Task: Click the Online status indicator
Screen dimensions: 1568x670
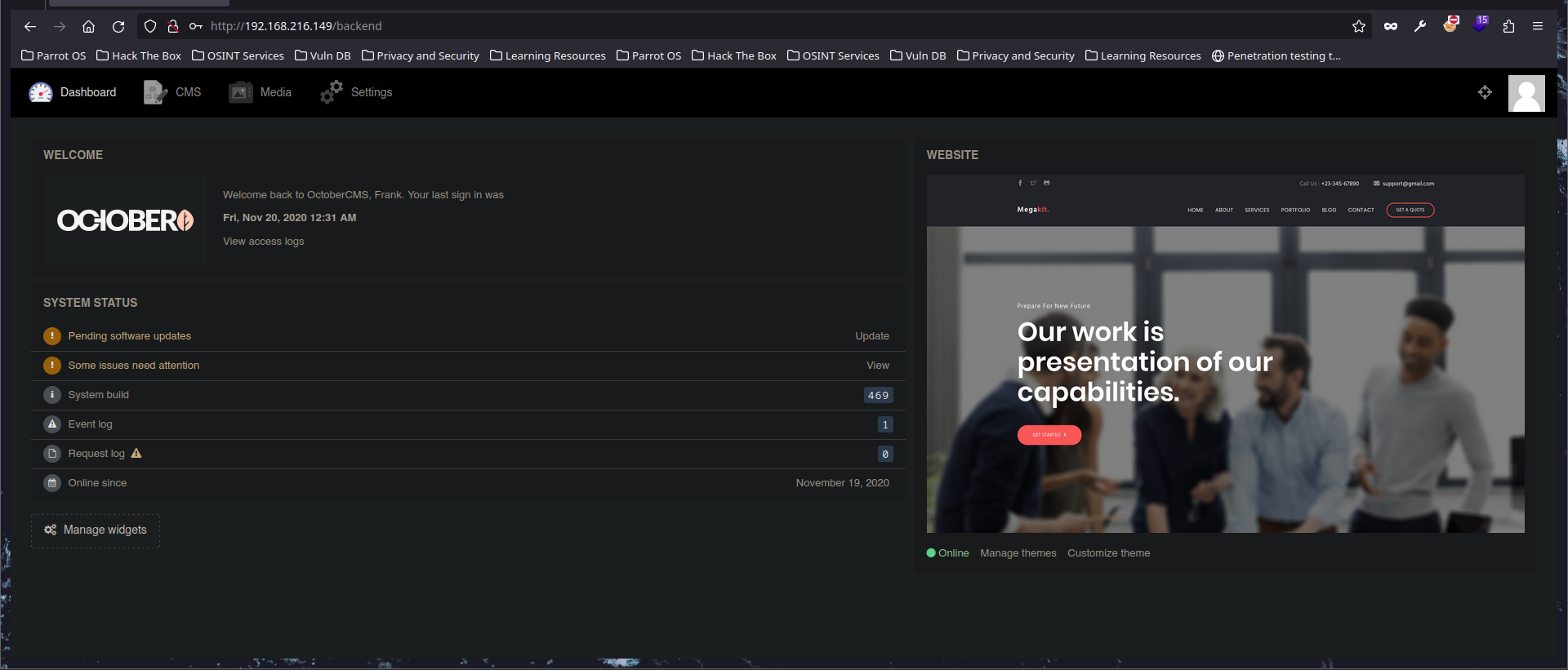Action: 947,553
